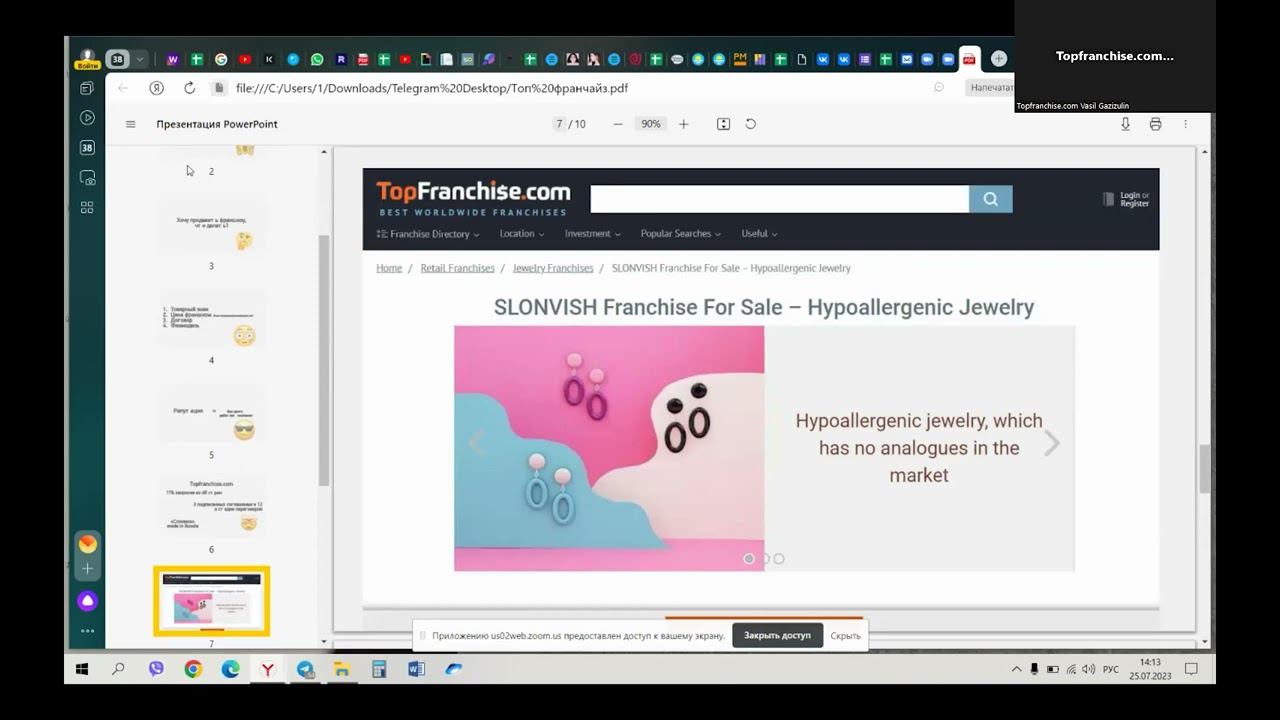Print the PDF document

pyautogui.click(x=1155, y=124)
